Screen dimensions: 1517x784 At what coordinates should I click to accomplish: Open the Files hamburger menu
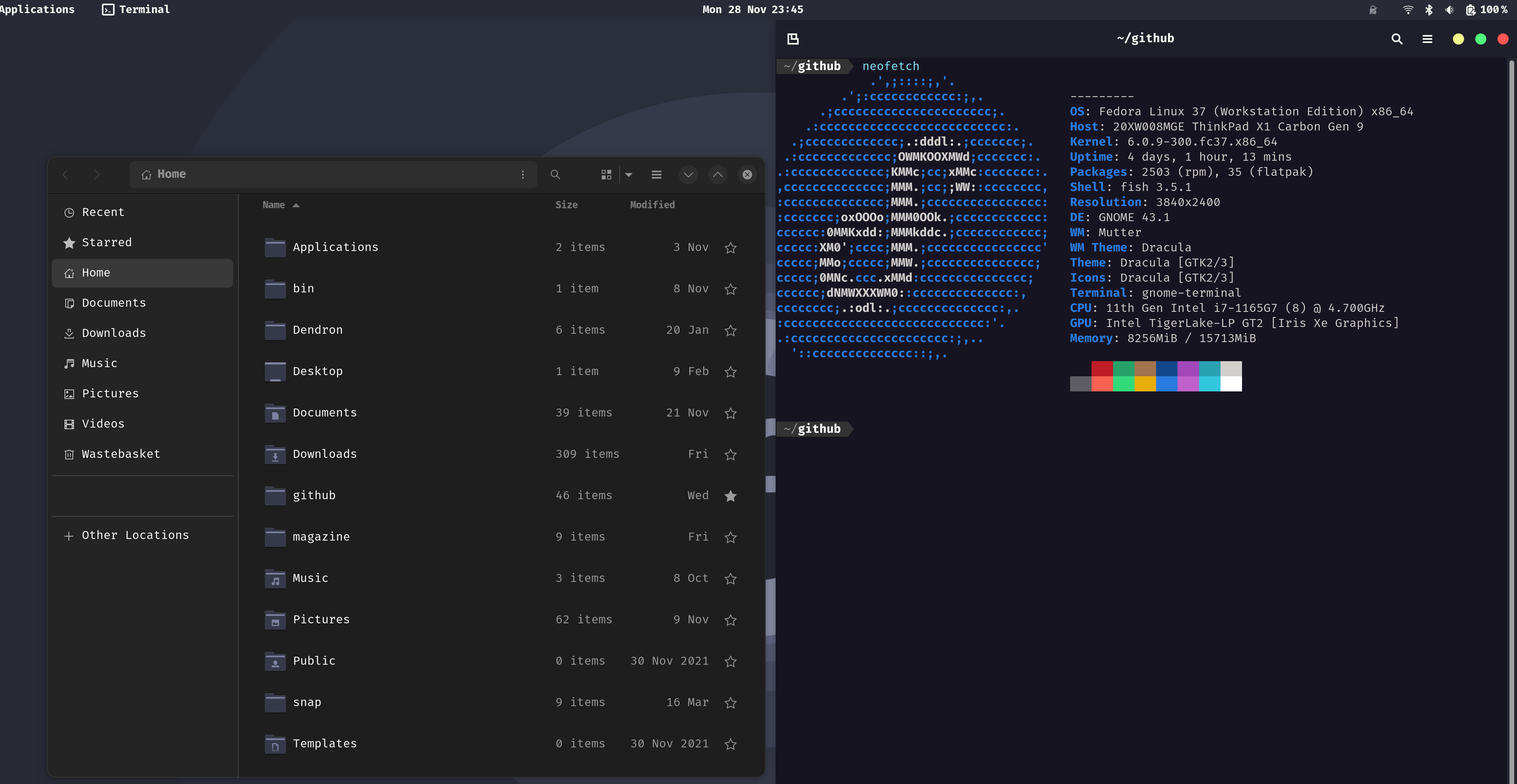[656, 174]
